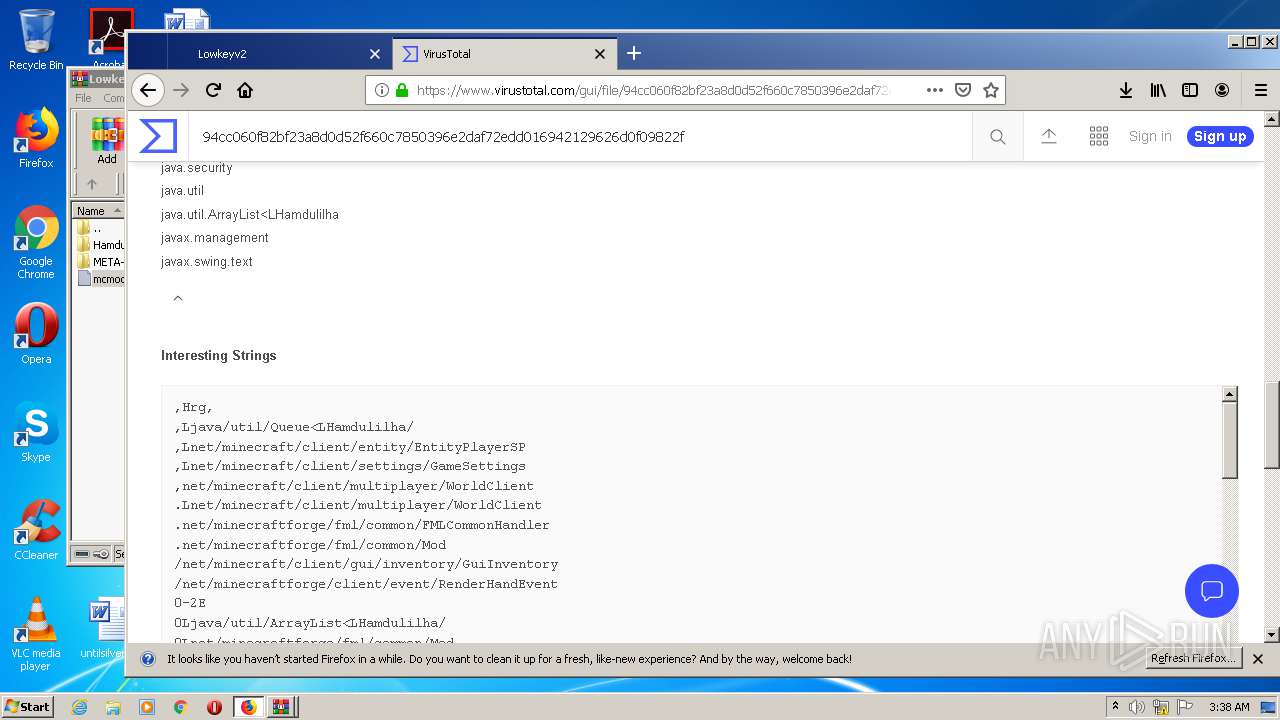This screenshot has height=720, width=1280.
Task: Click WinRAR Add toolbar icon
Action: (x=107, y=141)
